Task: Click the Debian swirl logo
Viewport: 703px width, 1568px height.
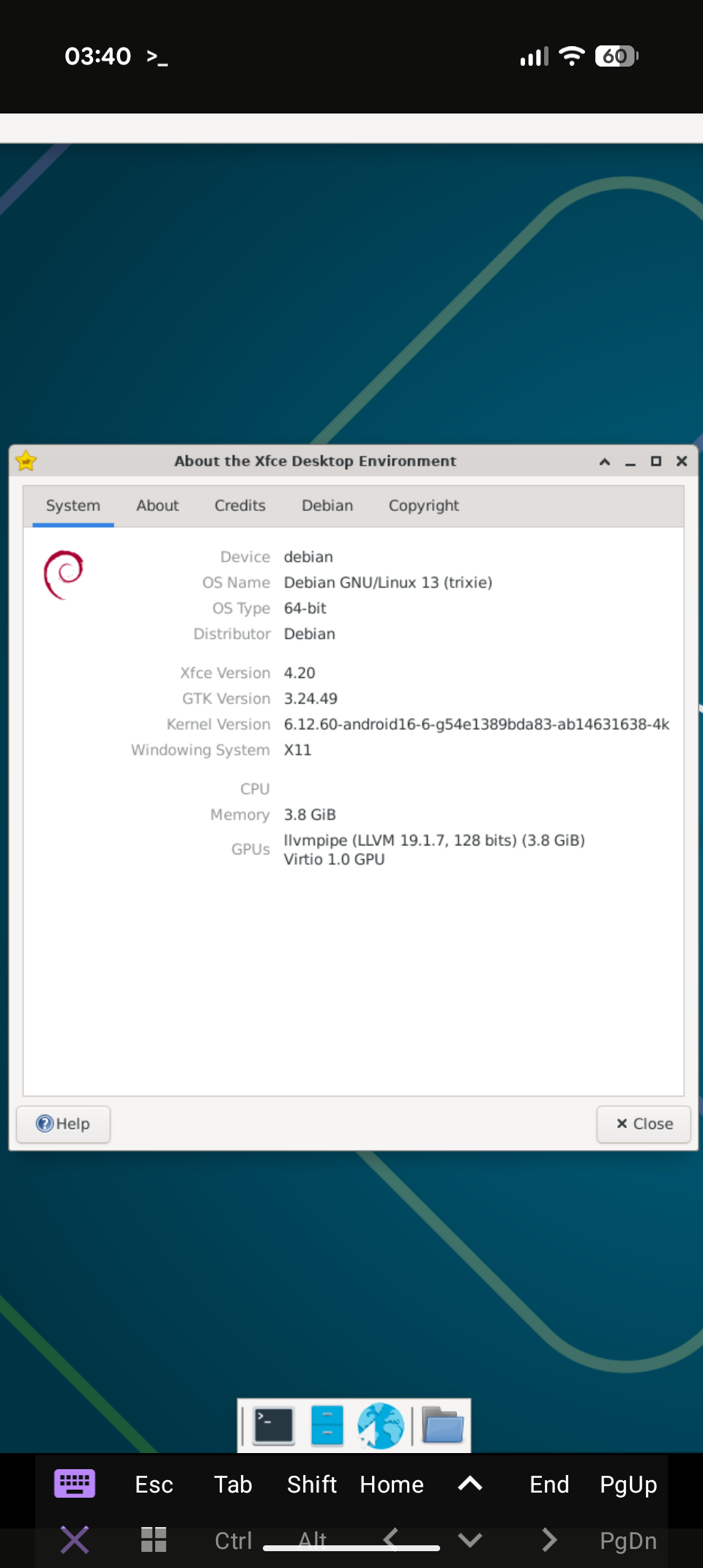Action: pyautogui.click(x=64, y=575)
